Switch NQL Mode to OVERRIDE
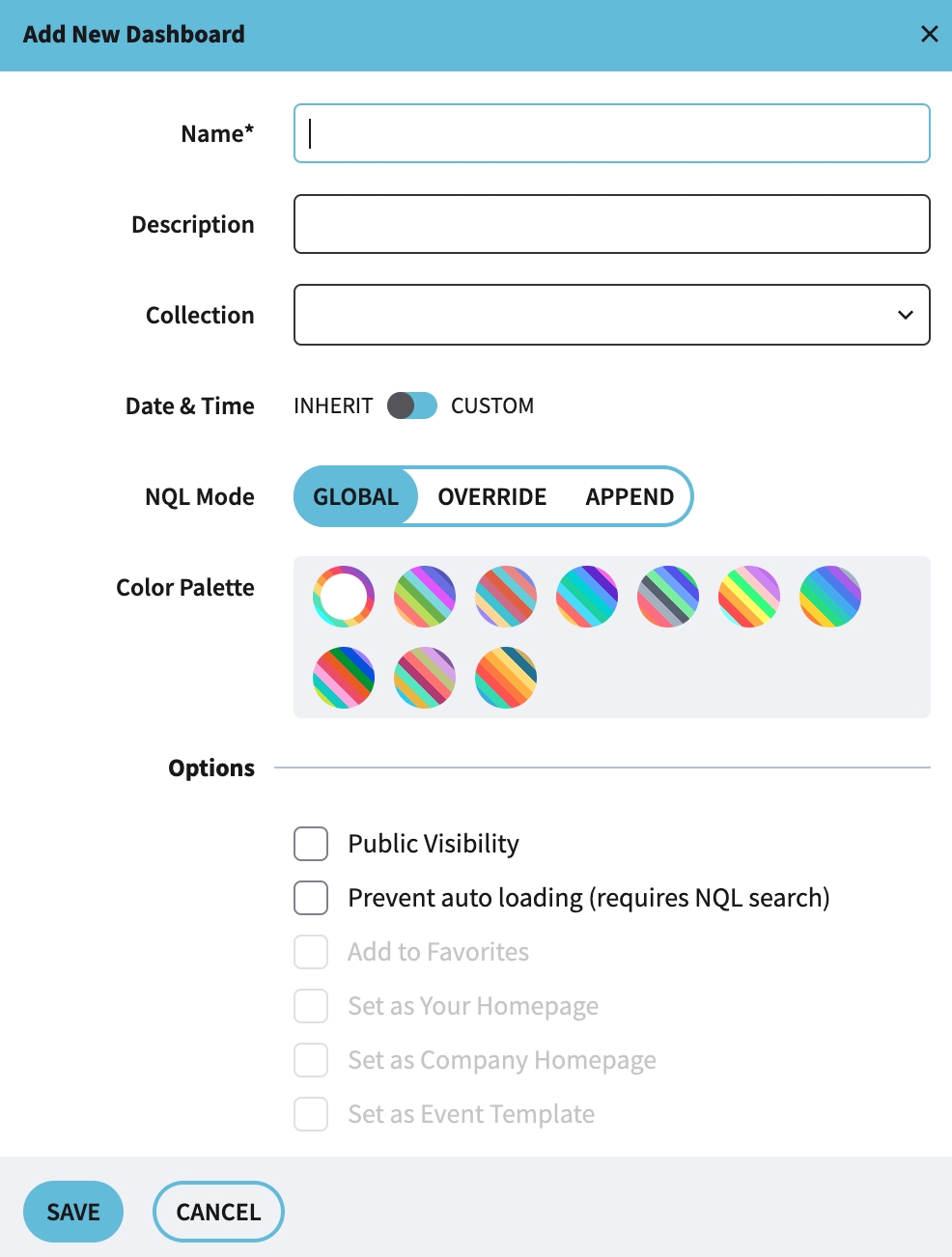 [x=492, y=497]
